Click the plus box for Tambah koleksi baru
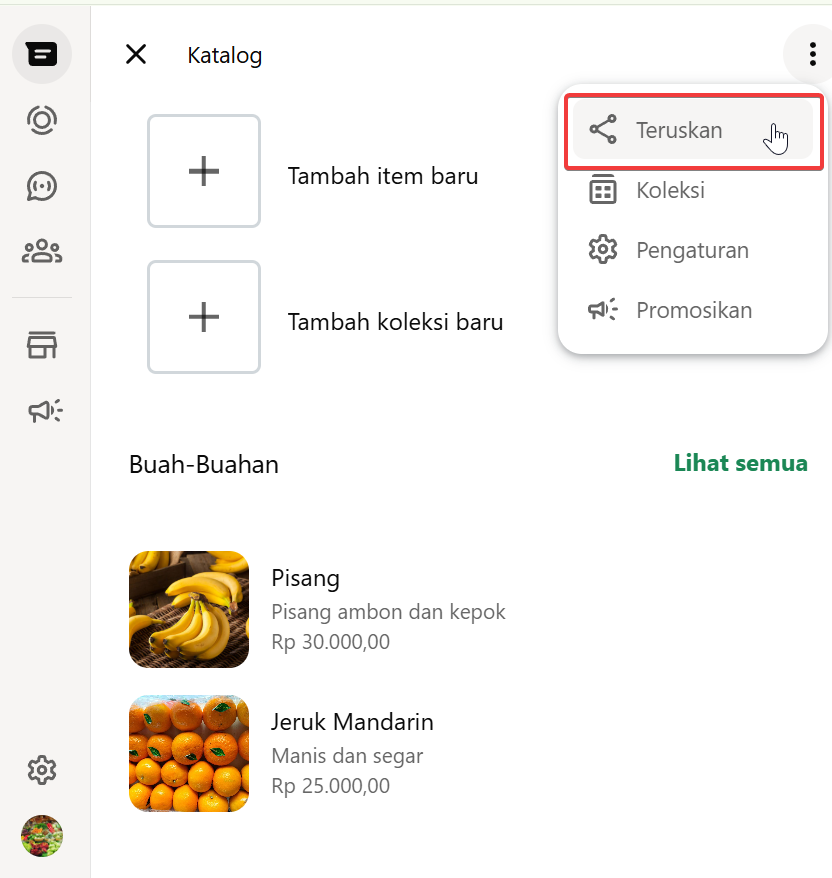Image resolution: width=832 pixels, height=878 pixels. tap(204, 317)
